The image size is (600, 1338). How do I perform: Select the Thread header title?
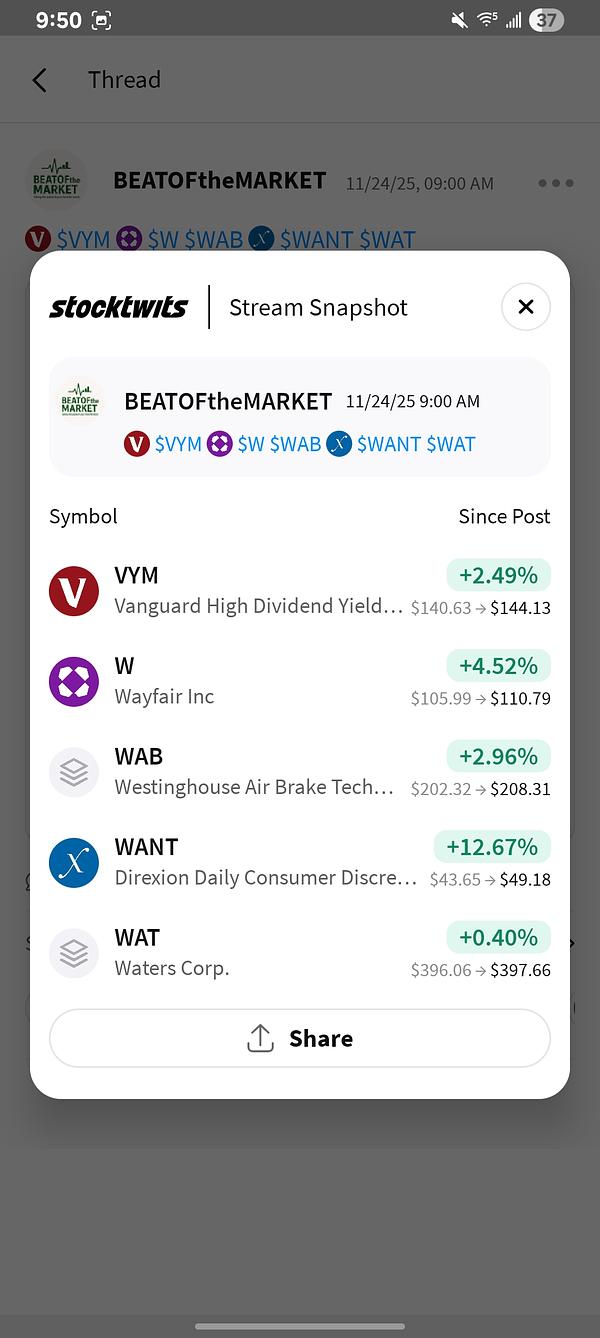point(124,79)
